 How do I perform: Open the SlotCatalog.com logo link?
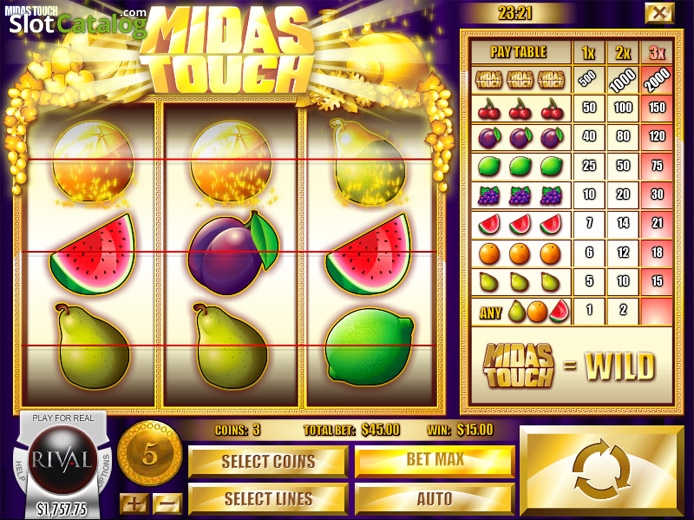pyautogui.click(x=78, y=23)
